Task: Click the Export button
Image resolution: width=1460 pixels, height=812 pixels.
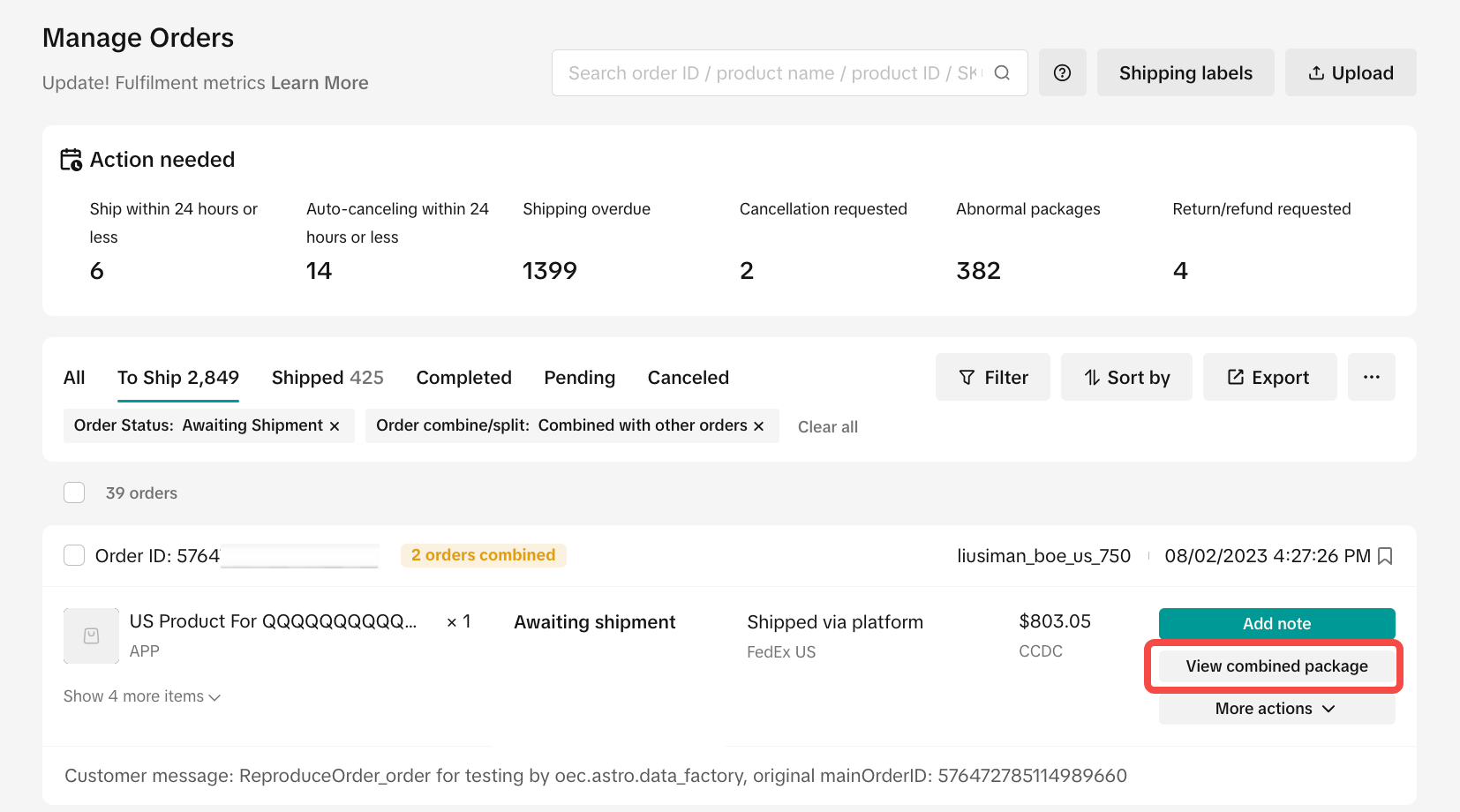Action: [x=1268, y=378]
